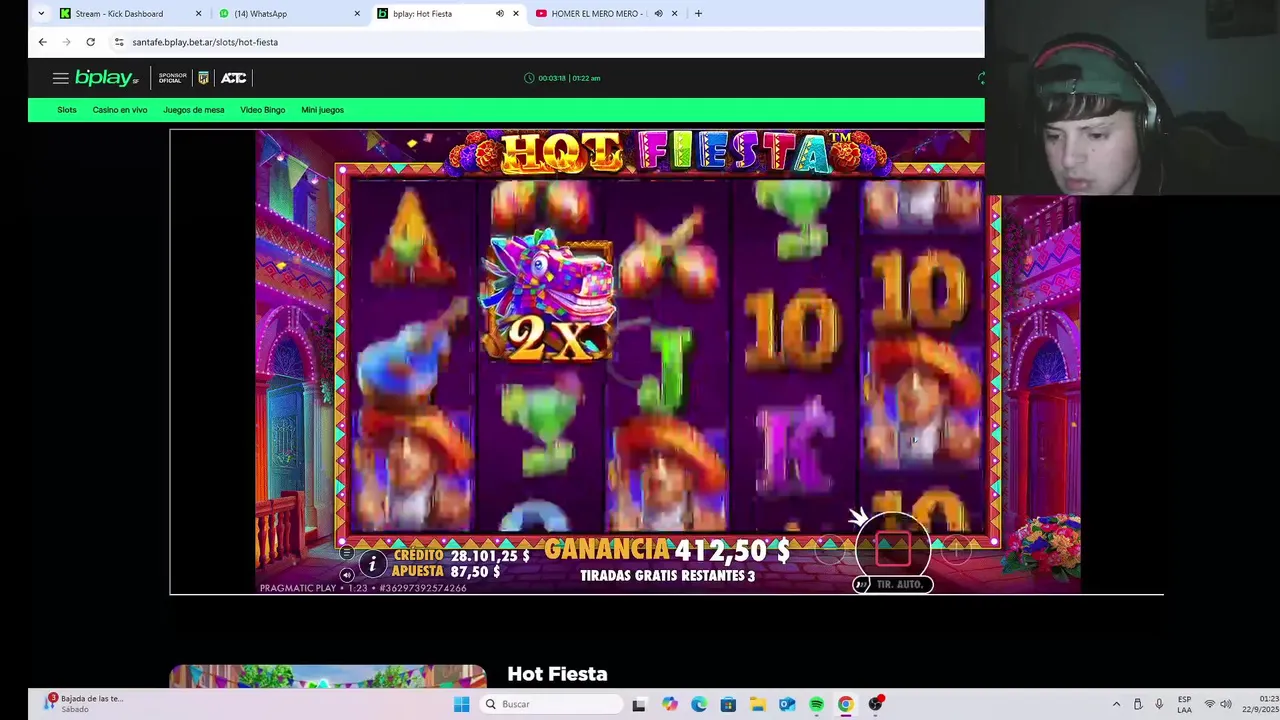Open Microsoft Store from the taskbar

(x=728, y=704)
